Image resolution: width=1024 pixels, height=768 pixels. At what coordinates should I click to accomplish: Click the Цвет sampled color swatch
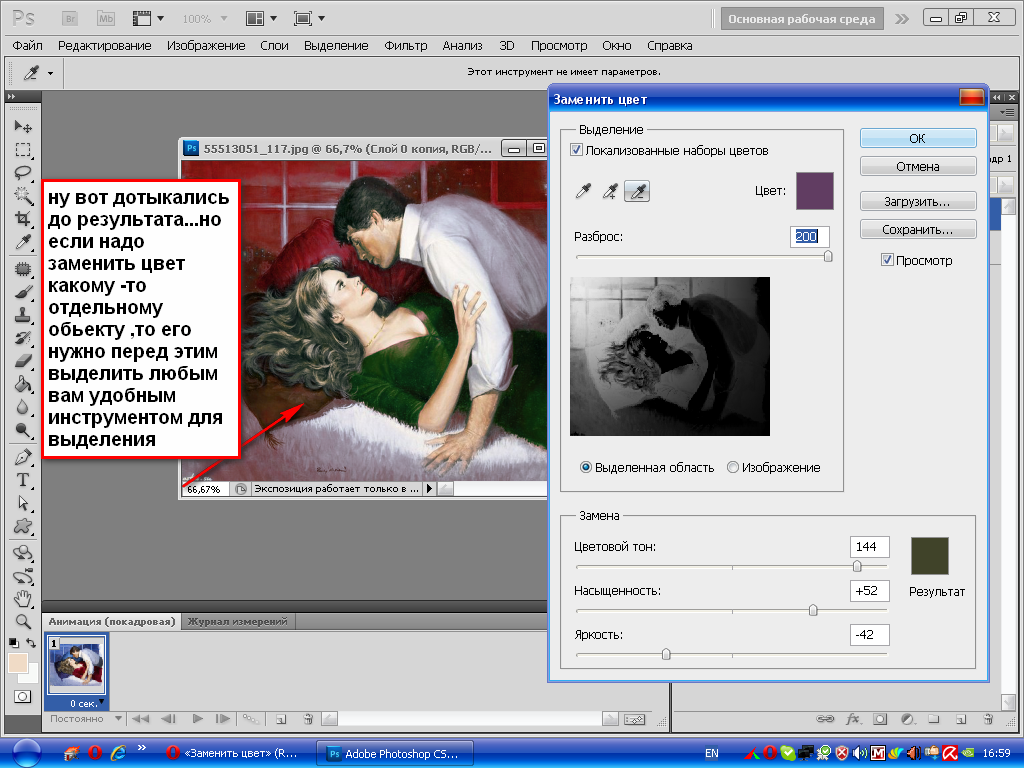click(x=814, y=191)
